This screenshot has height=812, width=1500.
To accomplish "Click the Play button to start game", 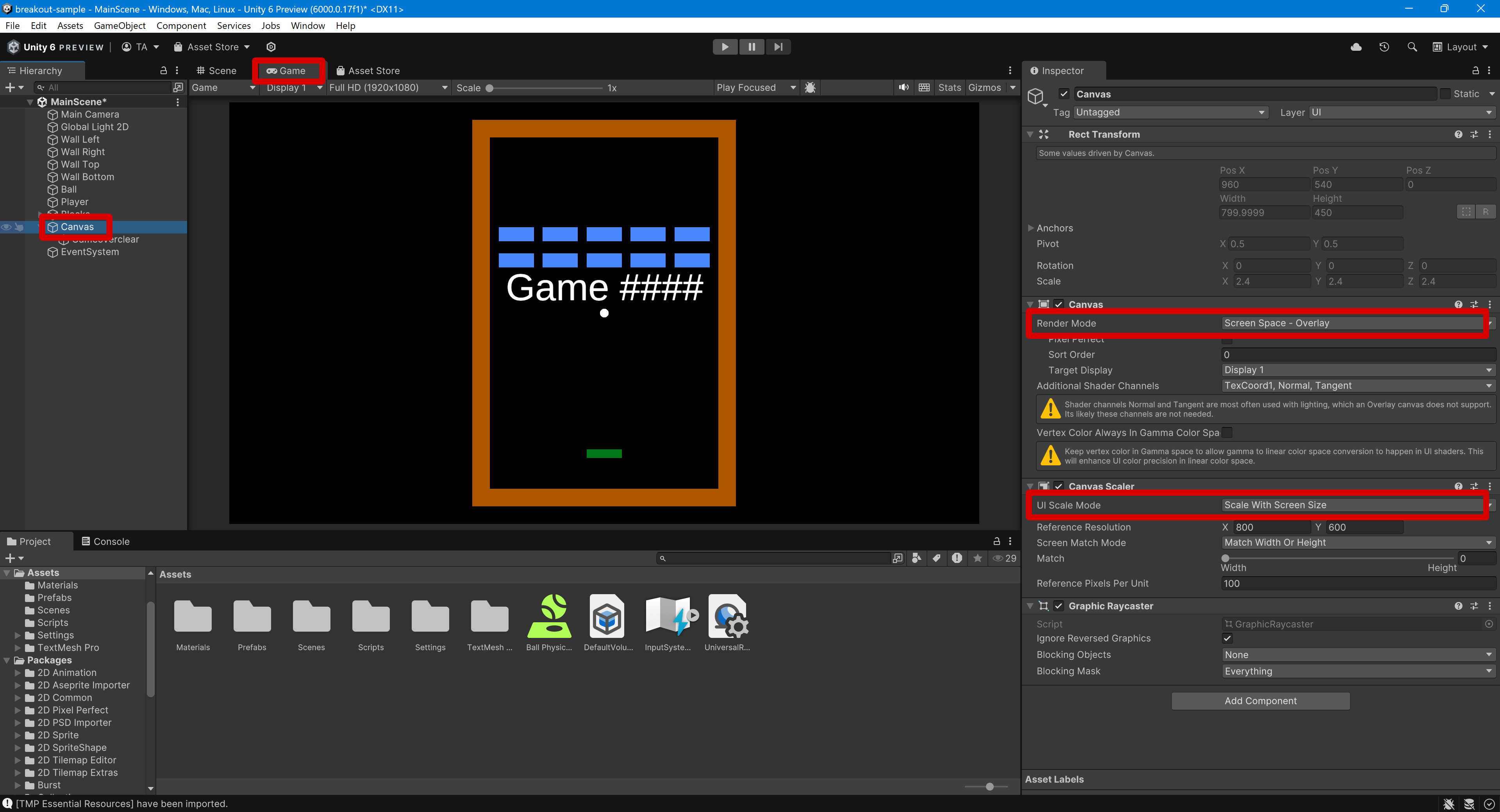I will click(x=724, y=46).
